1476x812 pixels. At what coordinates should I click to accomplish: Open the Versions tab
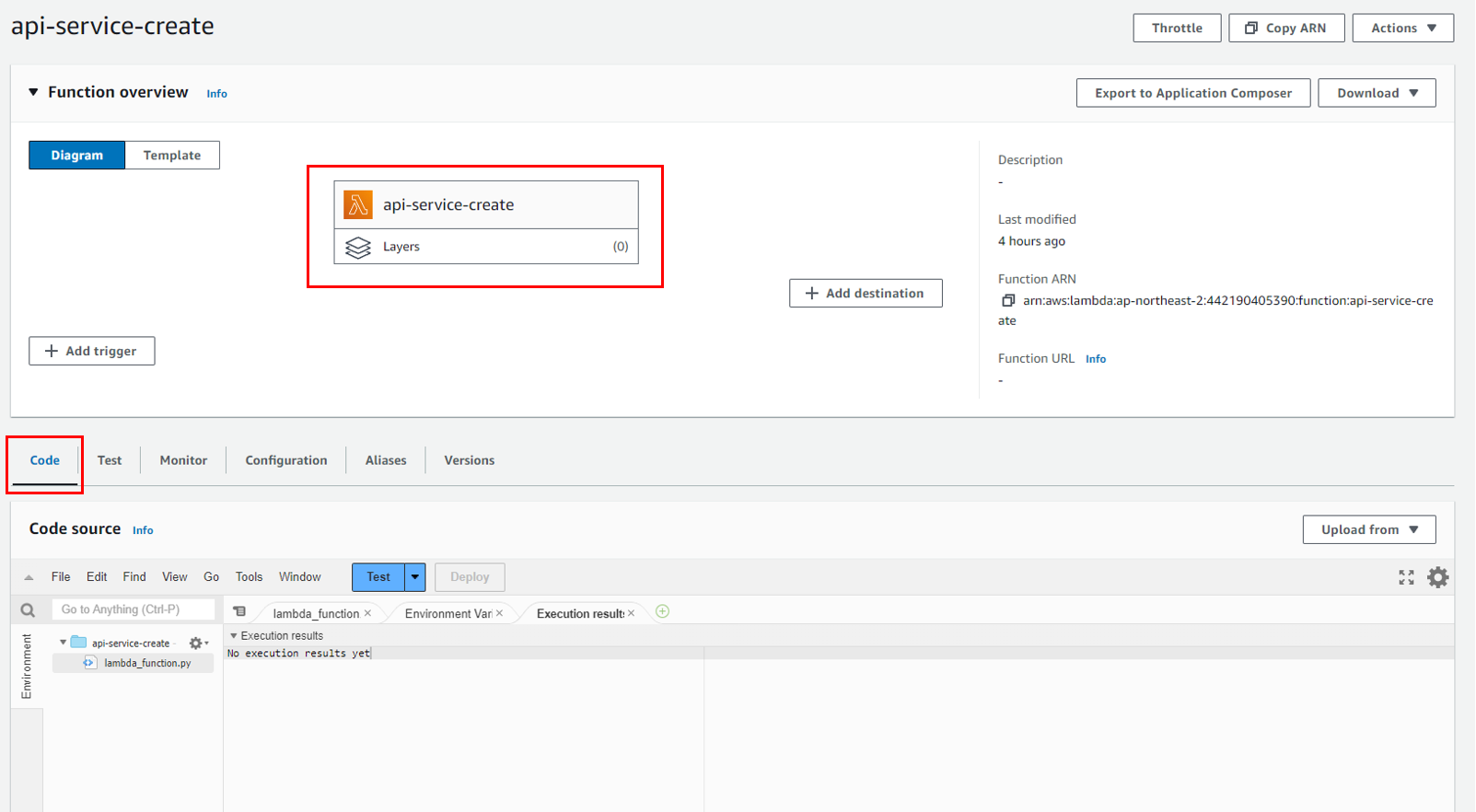coord(470,460)
